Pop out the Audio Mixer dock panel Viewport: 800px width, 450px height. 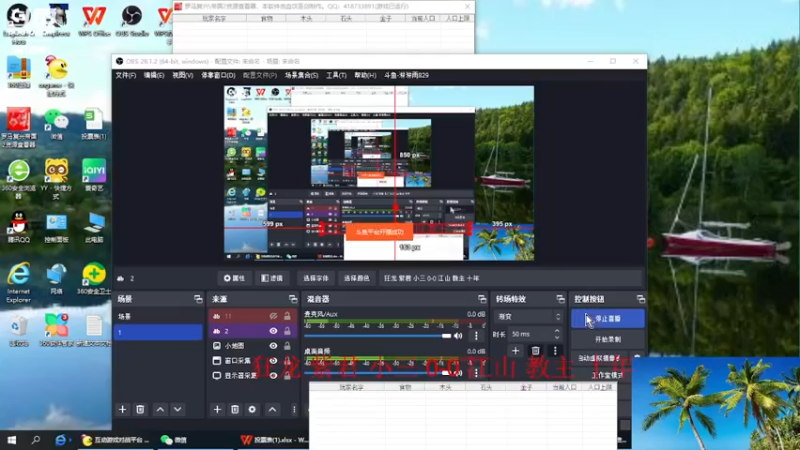pos(482,299)
